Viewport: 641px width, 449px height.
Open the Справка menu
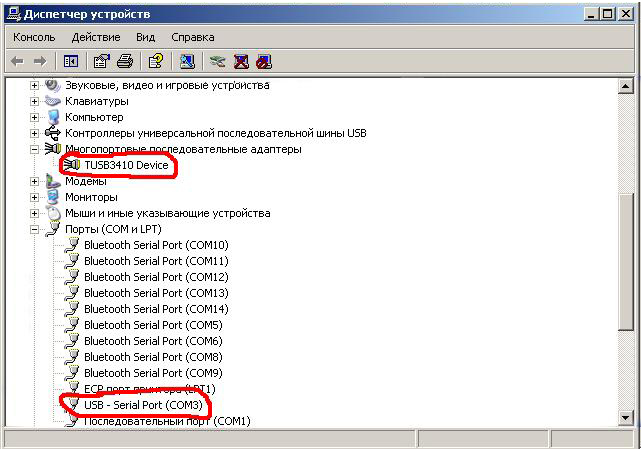193,37
